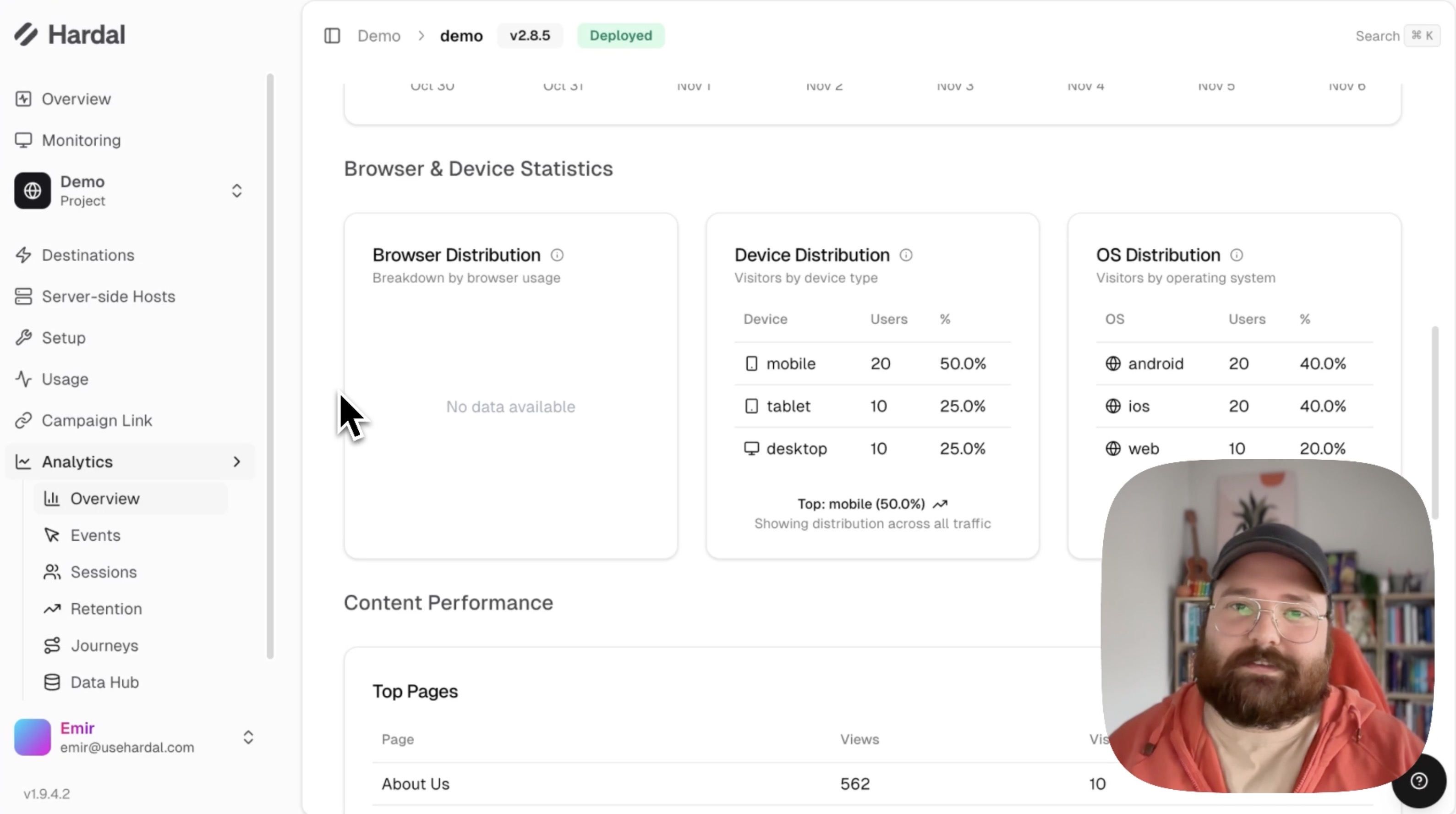Show Browser Distribution info tooltip icon

point(557,255)
